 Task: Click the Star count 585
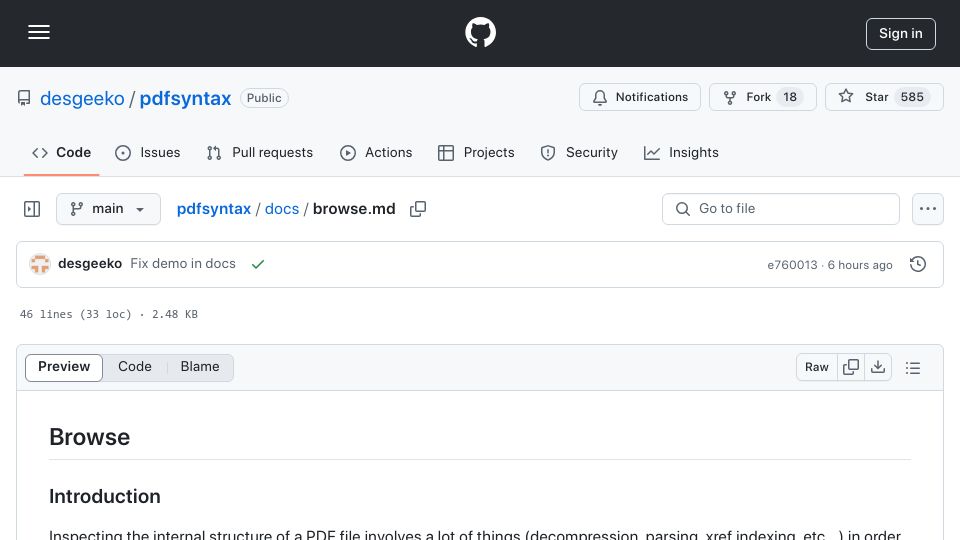tap(912, 97)
